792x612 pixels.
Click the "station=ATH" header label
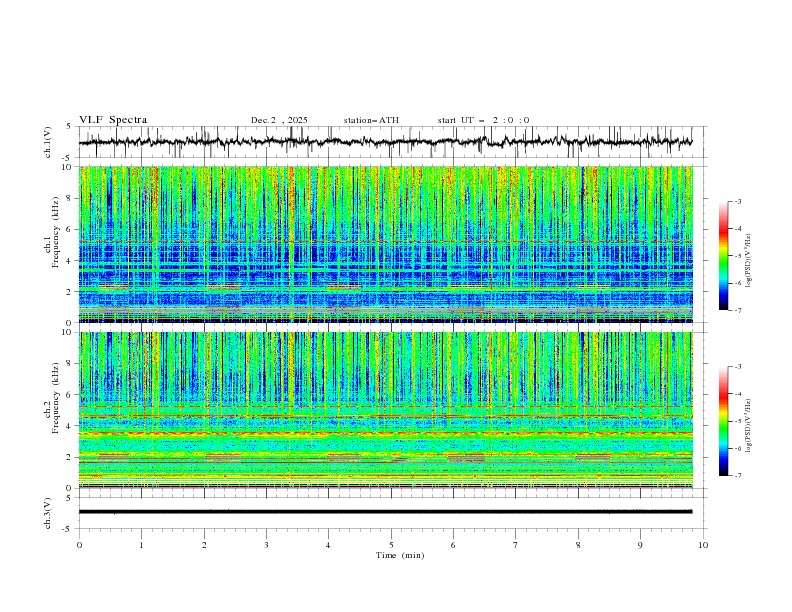click(371, 120)
